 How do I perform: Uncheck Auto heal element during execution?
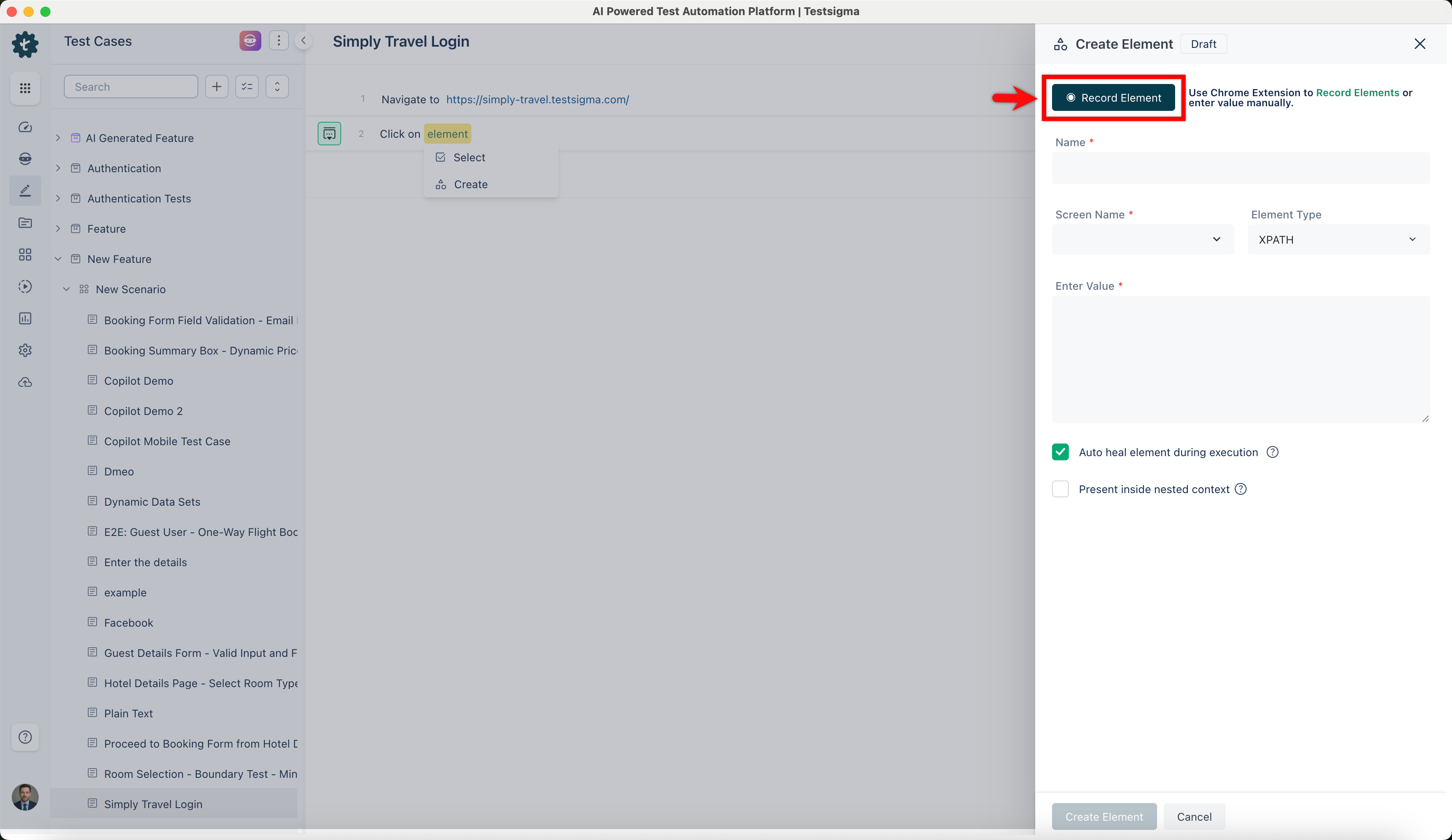click(x=1060, y=452)
